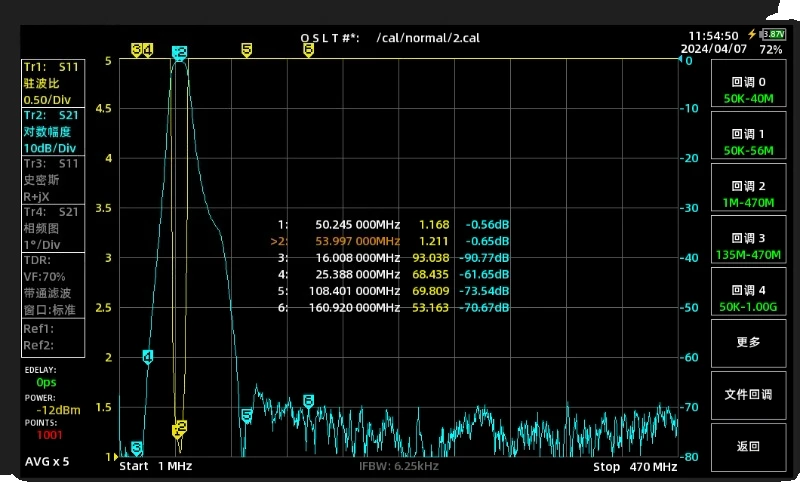Select trace Tr3 S11 Smith panel
Image resolution: width=800 pixels, height=483 pixels.
pyautogui.click(x=53, y=180)
